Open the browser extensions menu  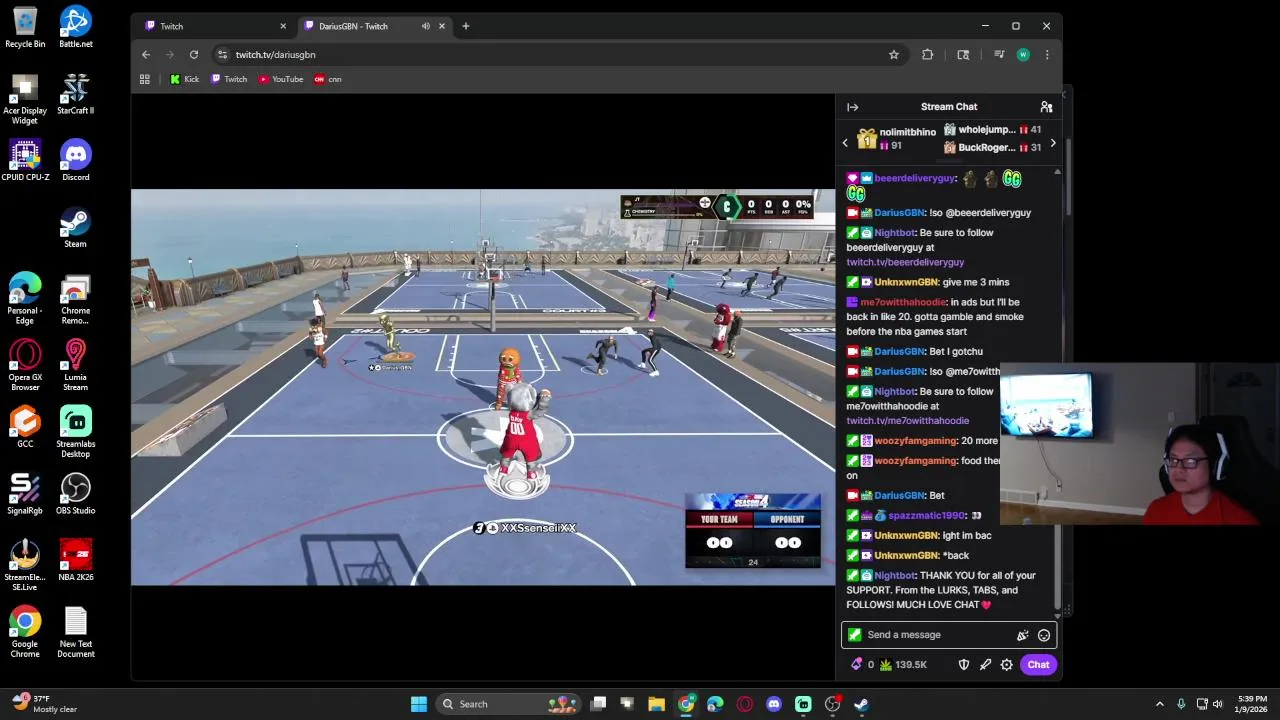coord(928,55)
